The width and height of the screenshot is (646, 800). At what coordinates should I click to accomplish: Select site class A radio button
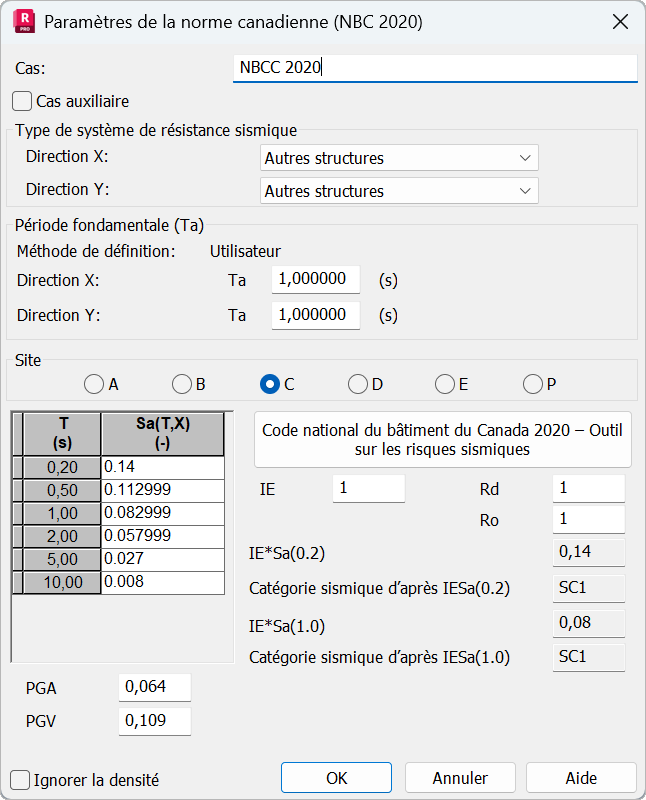point(94,384)
